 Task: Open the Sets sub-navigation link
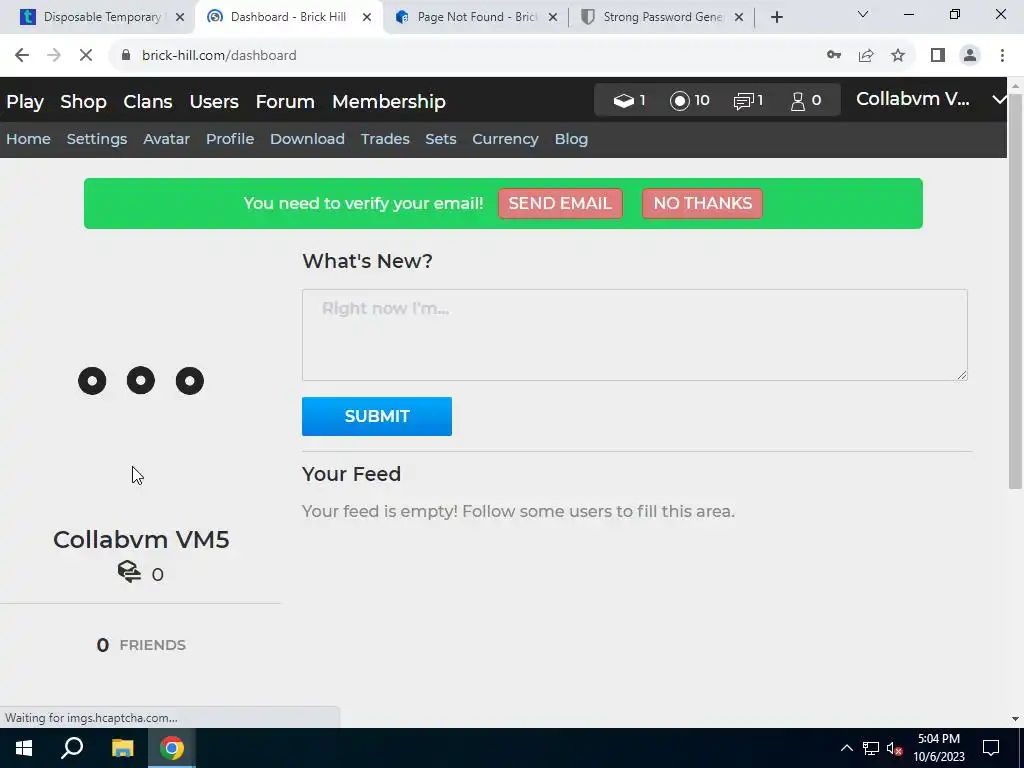pos(440,139)
